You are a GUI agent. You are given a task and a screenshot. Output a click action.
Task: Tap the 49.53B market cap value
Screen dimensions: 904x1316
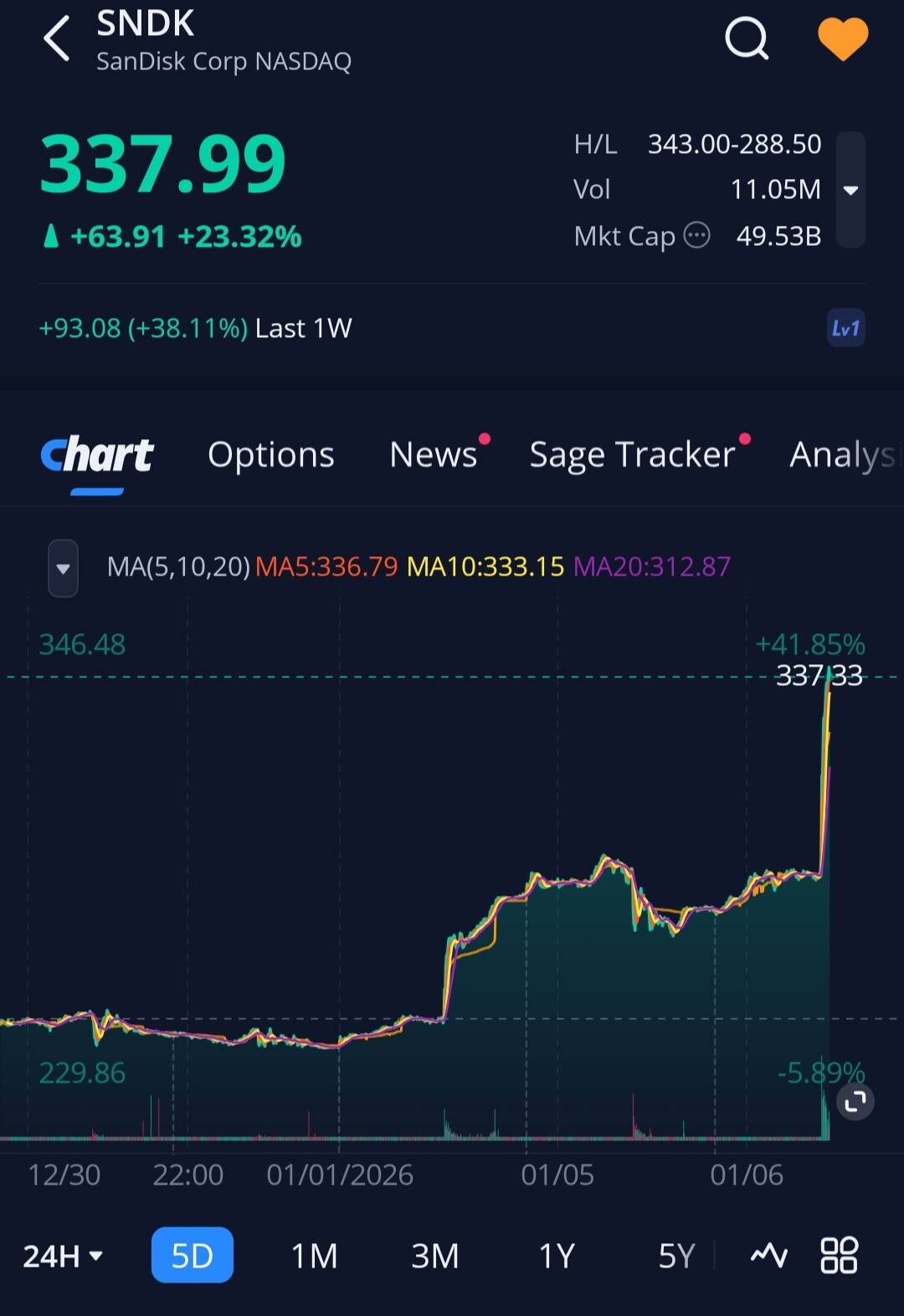778,236
